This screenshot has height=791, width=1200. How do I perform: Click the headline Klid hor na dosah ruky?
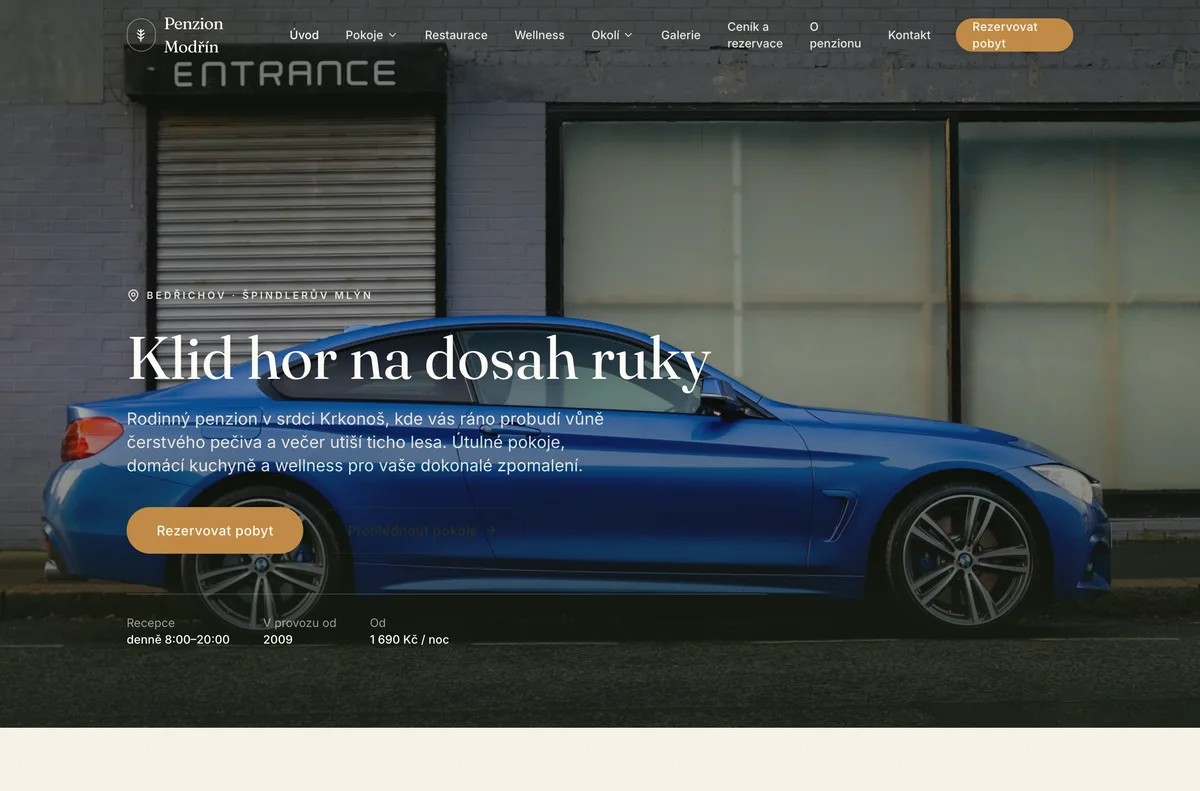[x=419, y=358]
